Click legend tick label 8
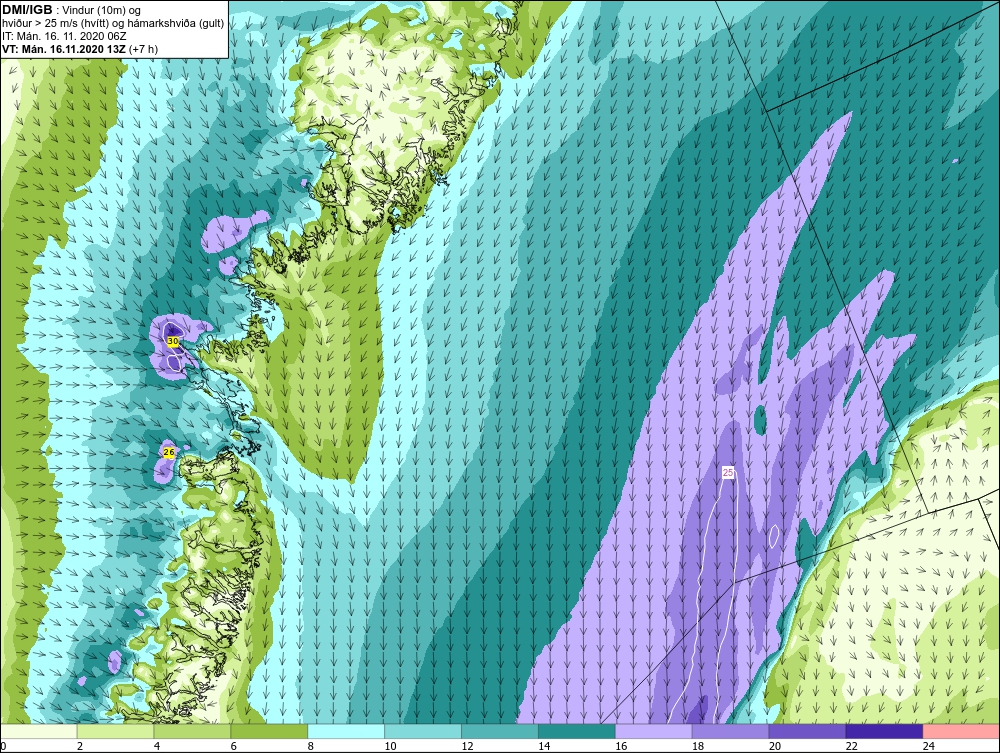1000x753 pixels. click(311, 746)
